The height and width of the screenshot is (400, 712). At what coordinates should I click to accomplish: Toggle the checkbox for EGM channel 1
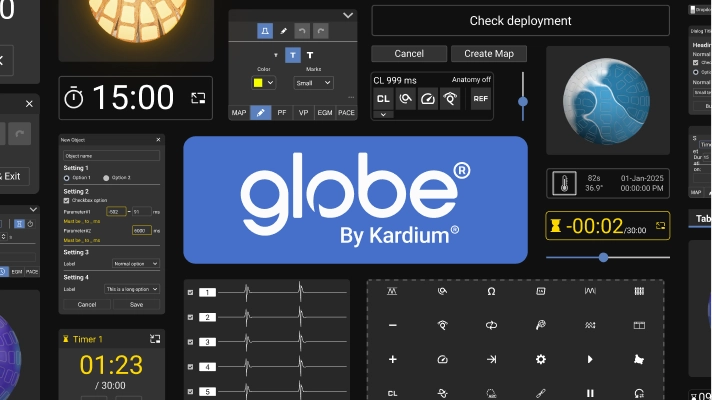[x=190, y=292]
